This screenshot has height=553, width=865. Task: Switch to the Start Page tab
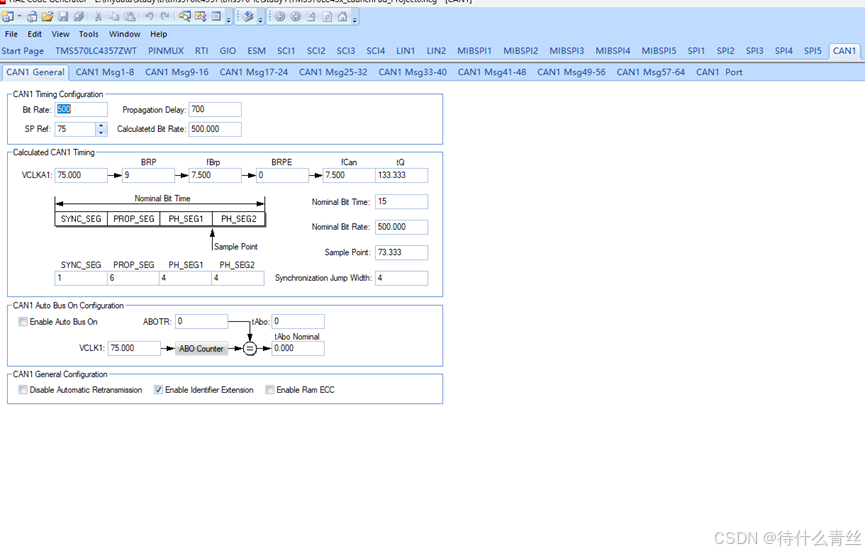[23, 51]
